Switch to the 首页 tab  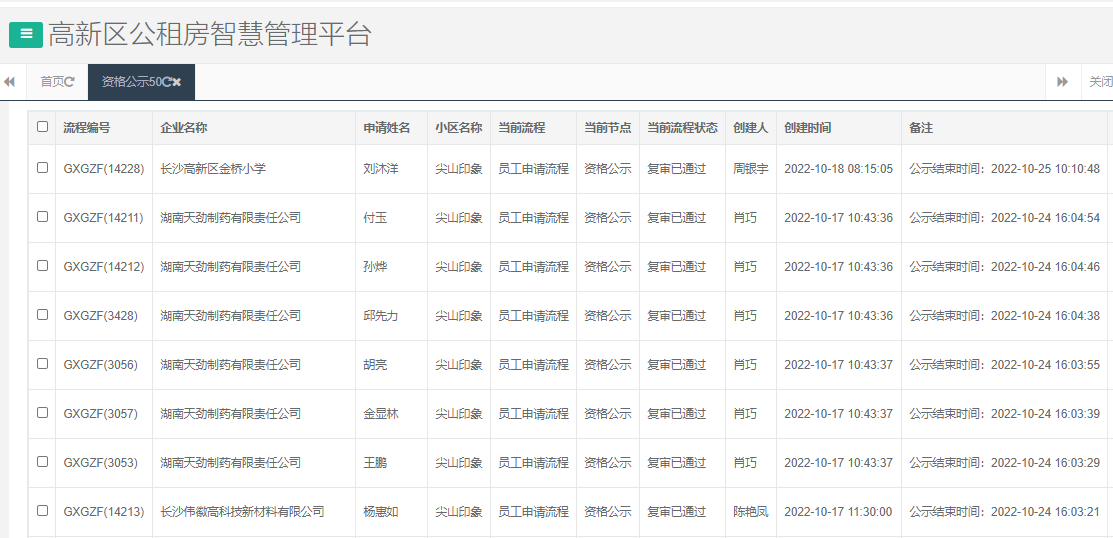pos(52,82)
